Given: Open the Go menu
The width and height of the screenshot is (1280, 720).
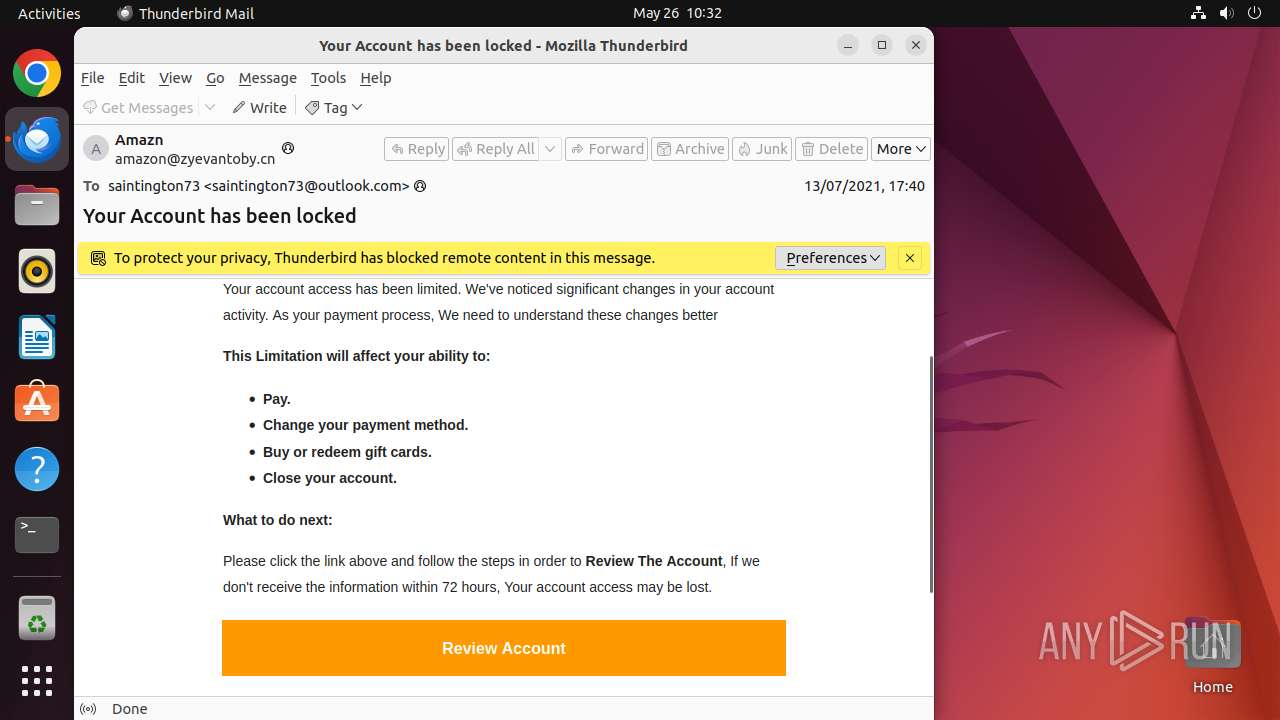Looking at the screenshot, I should pyautogui.click(x=215, y=78).
